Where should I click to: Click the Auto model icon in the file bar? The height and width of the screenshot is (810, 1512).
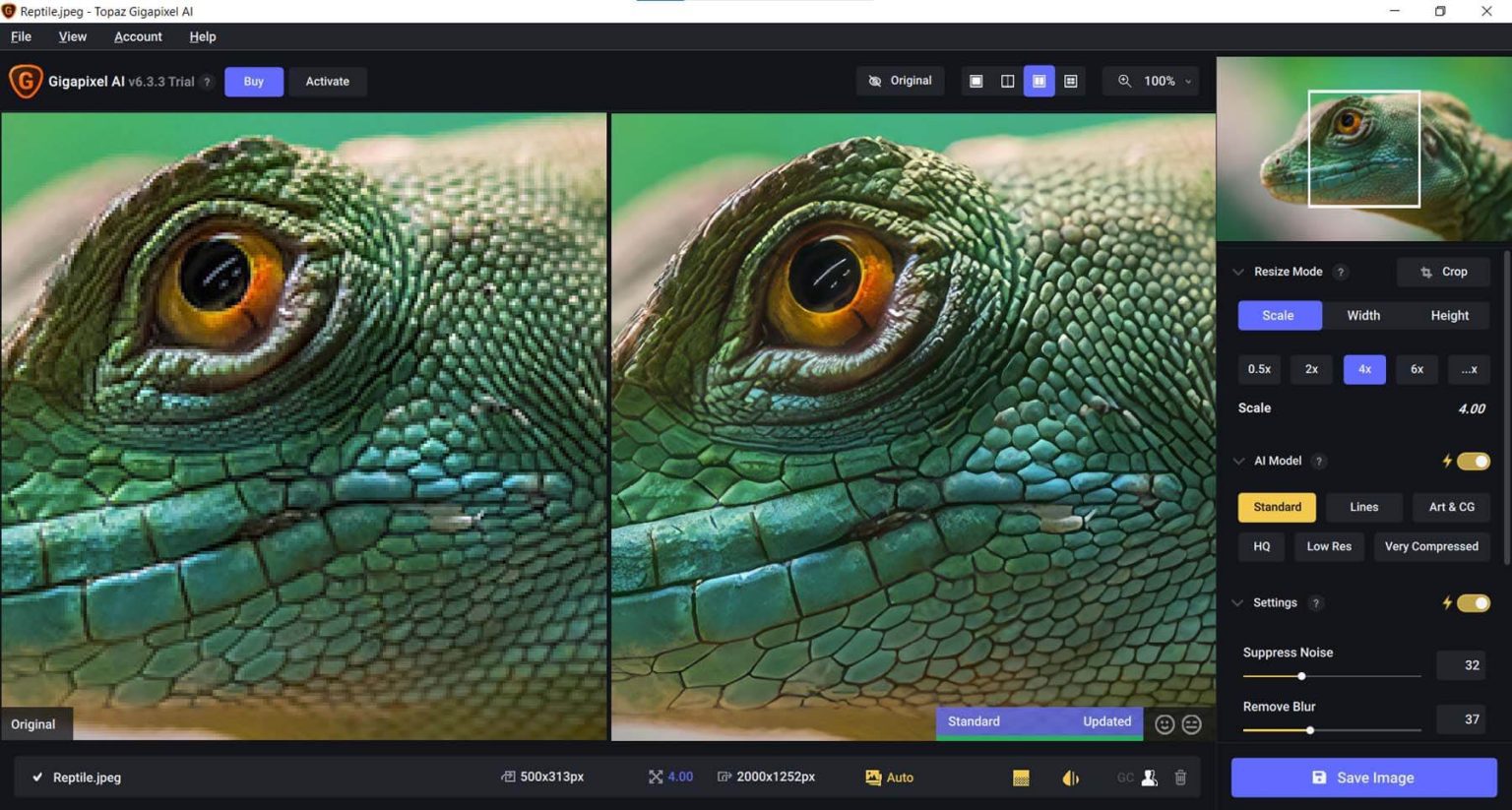[873, 778]
